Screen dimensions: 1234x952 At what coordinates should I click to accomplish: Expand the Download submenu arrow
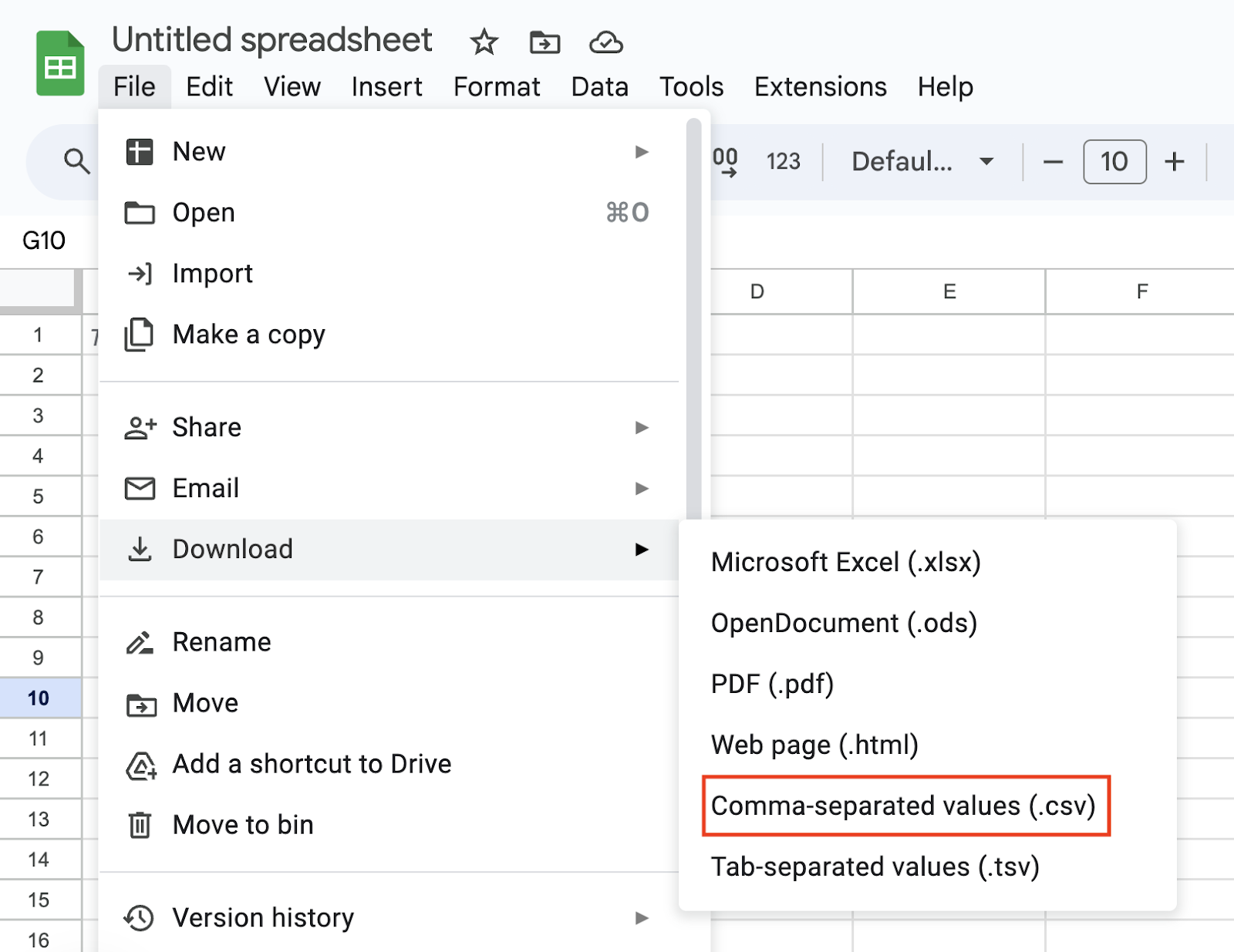pyautogui.click(x=641, y=549)
